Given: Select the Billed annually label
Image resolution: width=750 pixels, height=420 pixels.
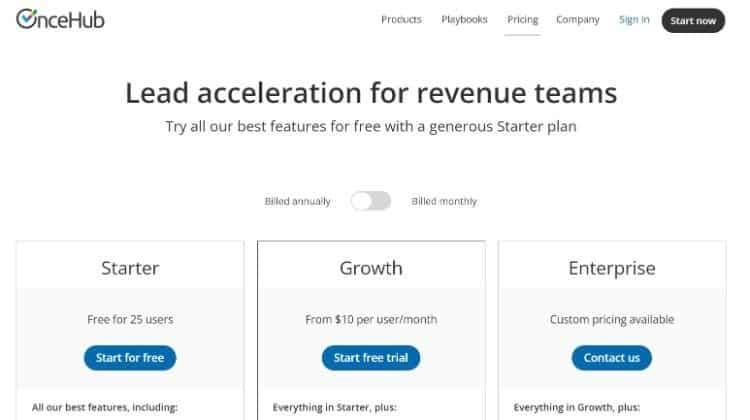Looking at the screenshot, I should (x=297, y=201).
